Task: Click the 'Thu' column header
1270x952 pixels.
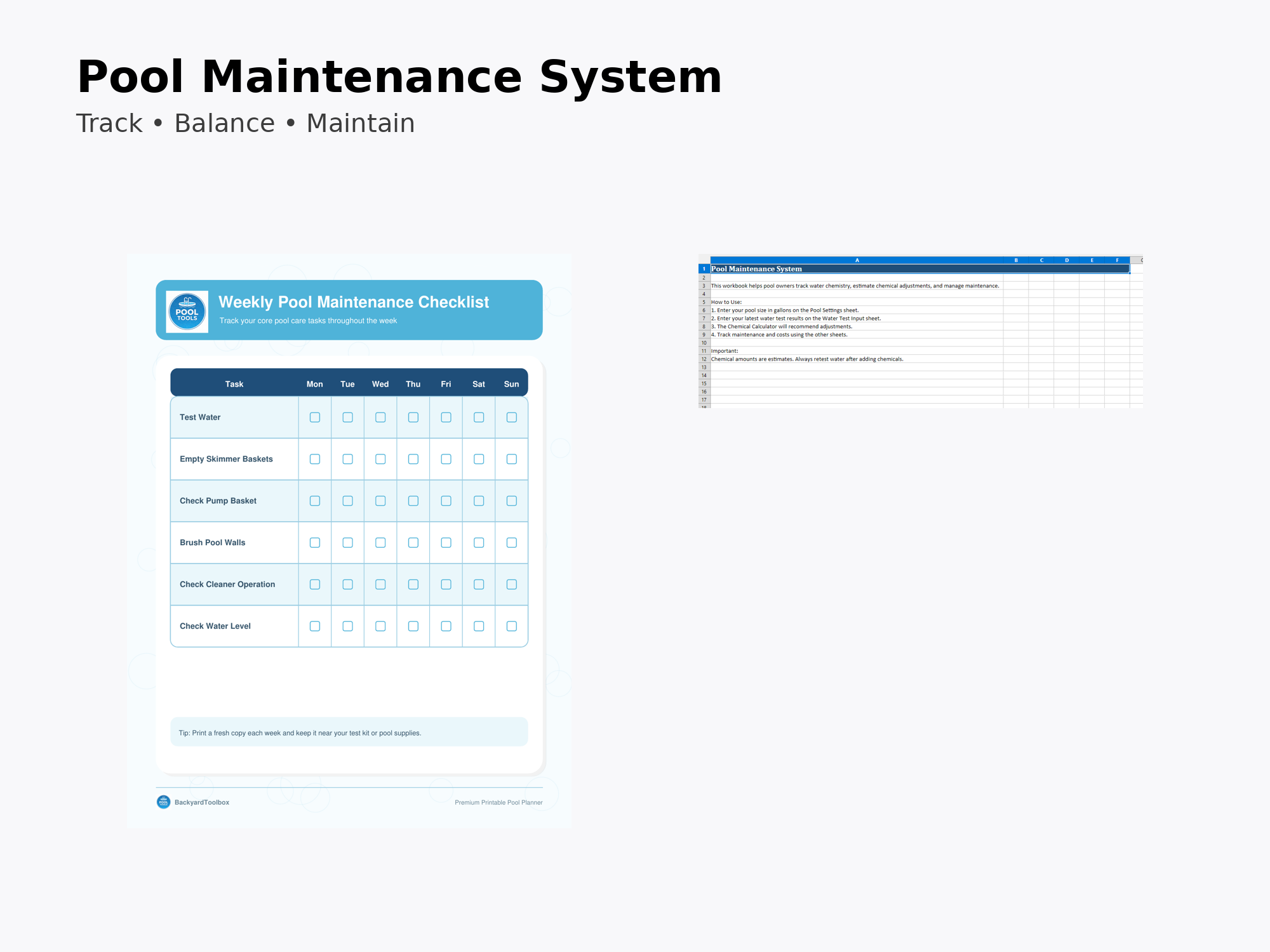Action: pos(413,384)
